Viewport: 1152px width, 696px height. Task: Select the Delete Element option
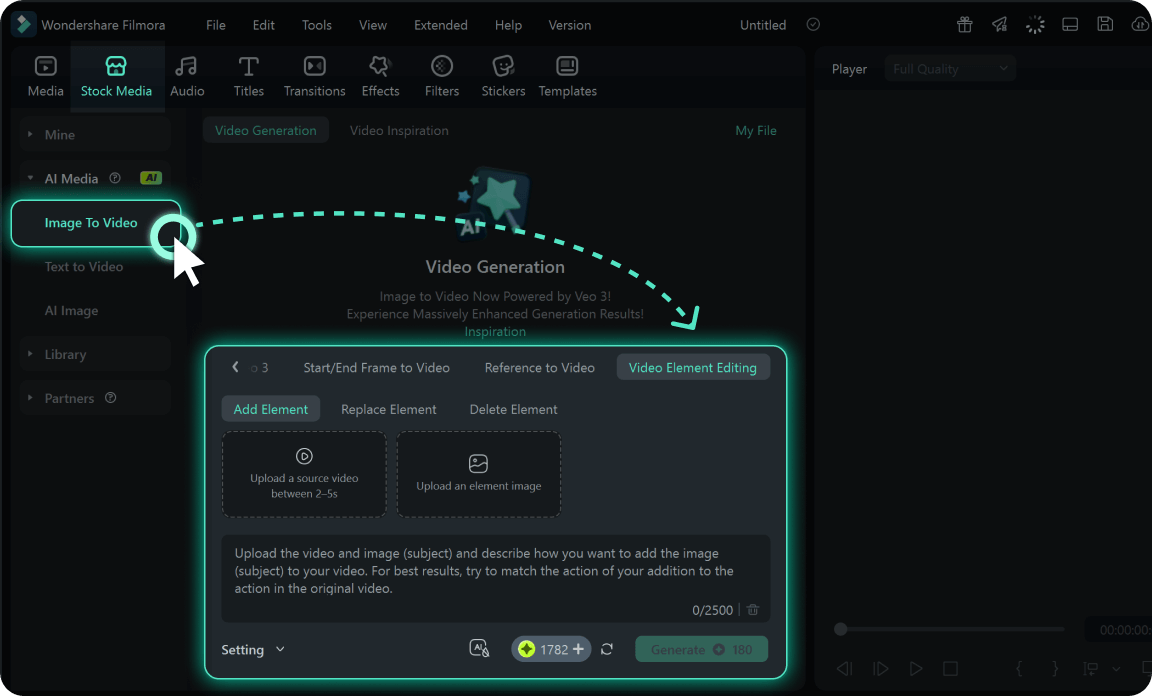[x=513, y=409]
